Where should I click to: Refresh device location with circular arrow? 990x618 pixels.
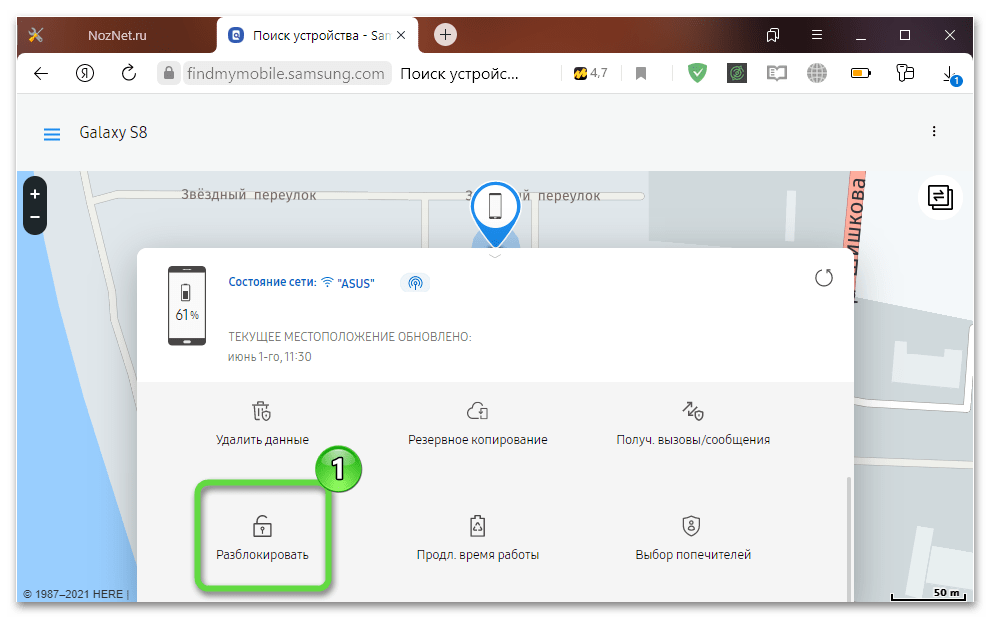point(823,278)
